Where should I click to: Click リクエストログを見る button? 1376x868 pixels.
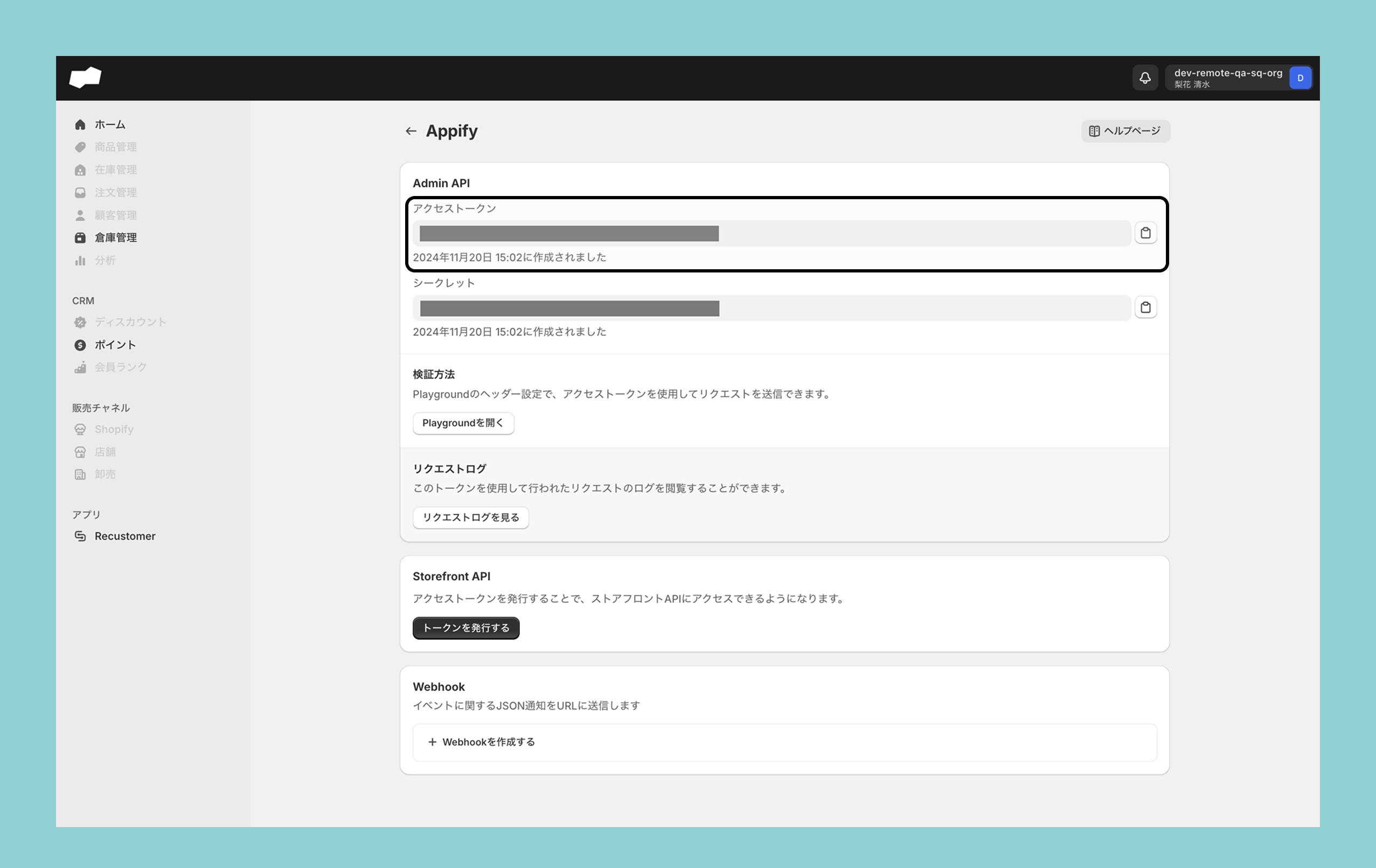470,517
